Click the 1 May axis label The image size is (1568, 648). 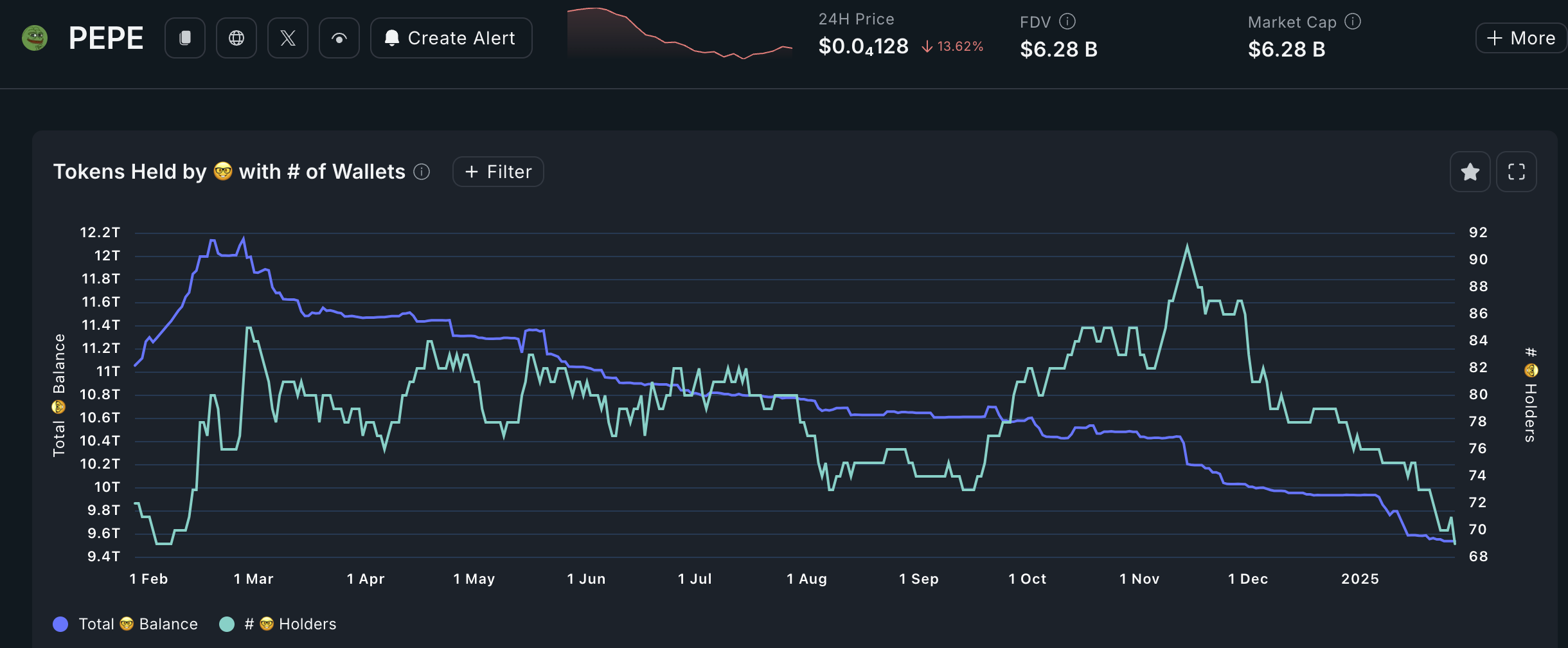point(474,579)
